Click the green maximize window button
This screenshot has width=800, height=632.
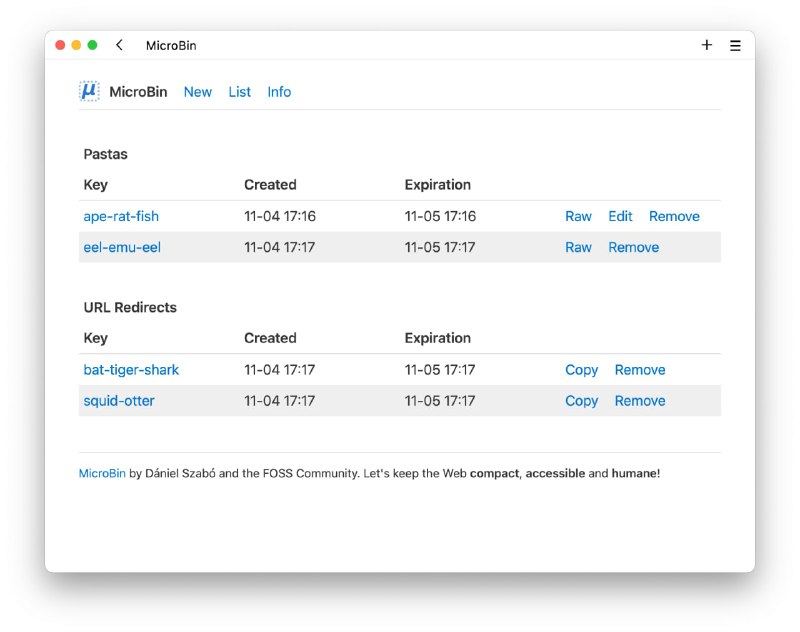point(92,45)
